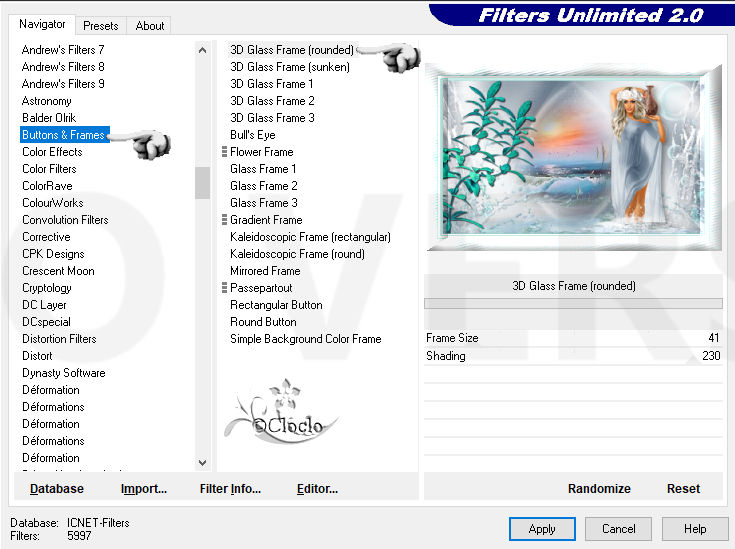Select Corrective category

[x=46, y=237]
